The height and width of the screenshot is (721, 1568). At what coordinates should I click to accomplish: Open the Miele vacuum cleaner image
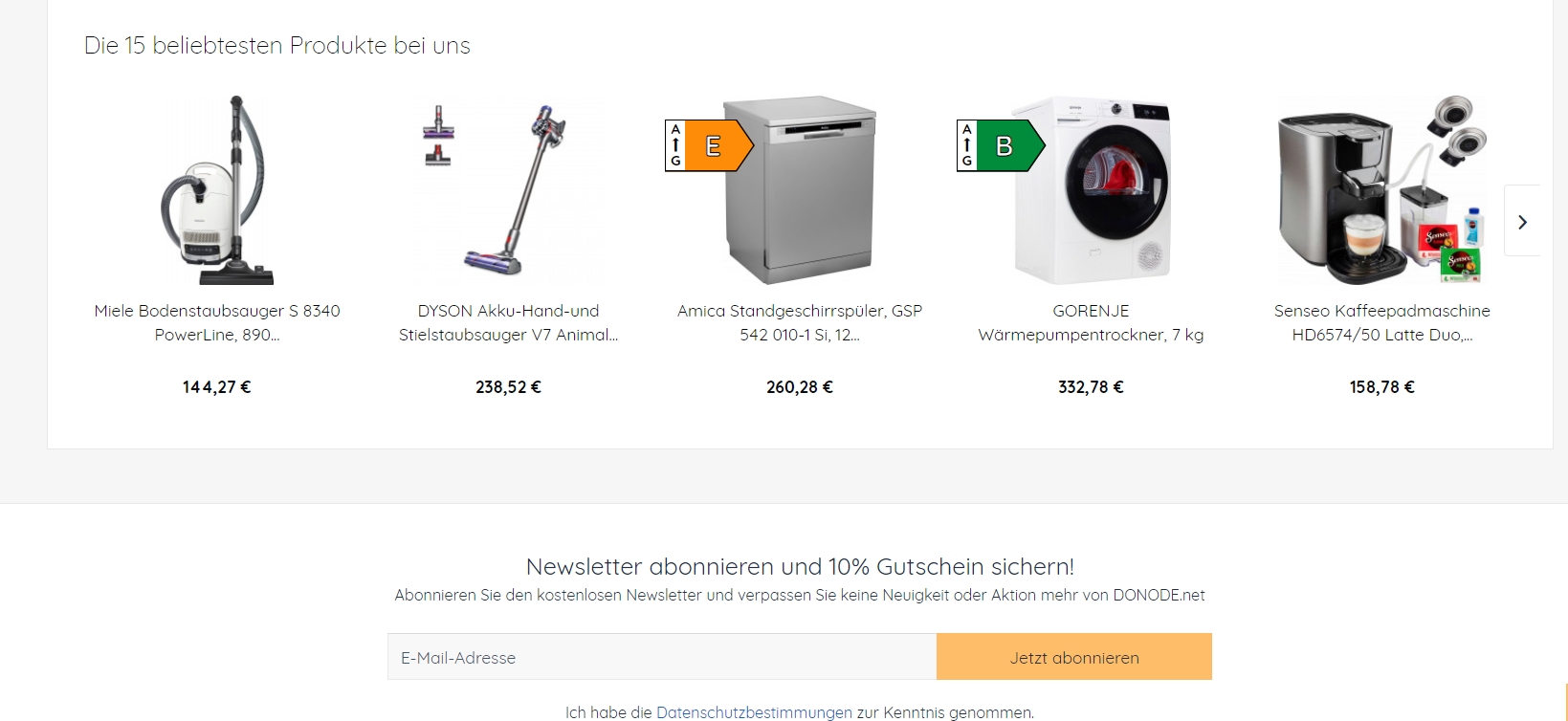(217, 189)
